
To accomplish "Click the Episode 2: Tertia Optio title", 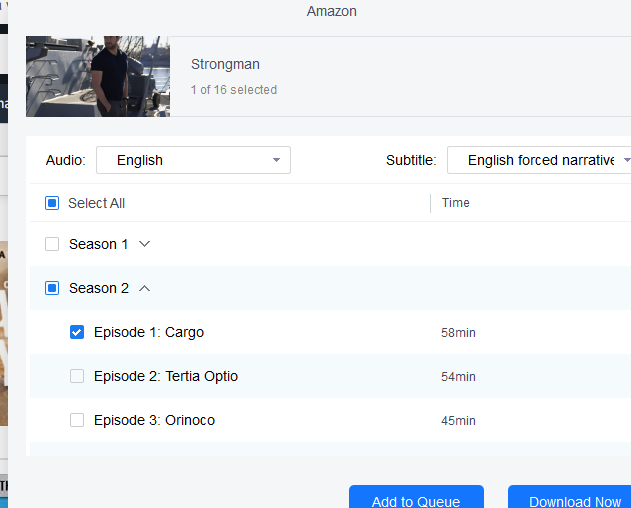I will pyautogui.click(x=166, y=376).
